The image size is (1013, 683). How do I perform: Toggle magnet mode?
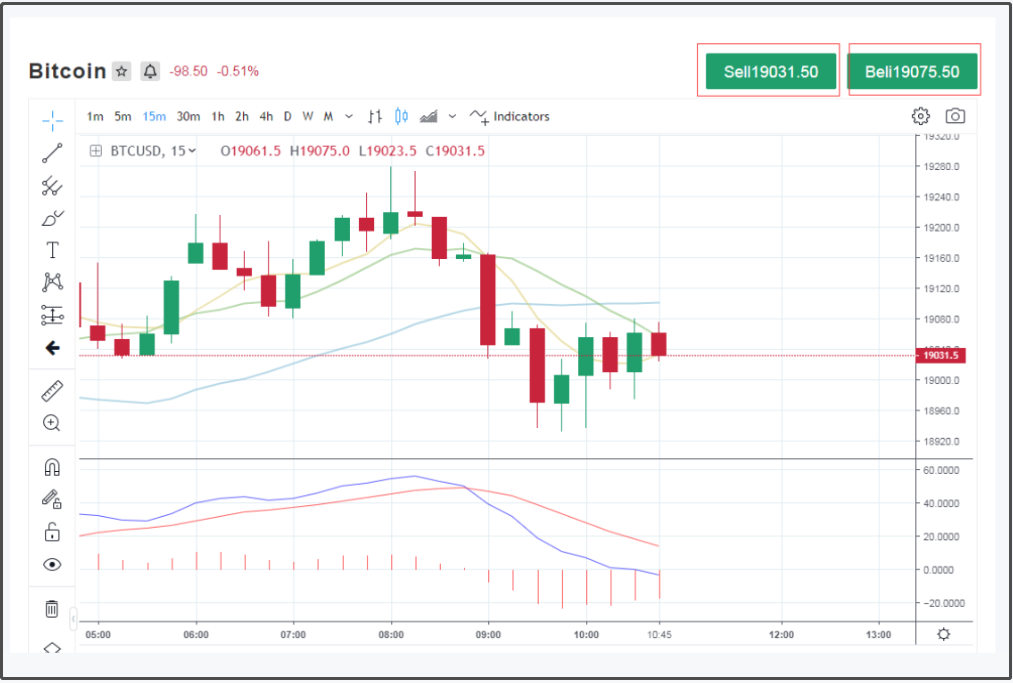[52, 467]
